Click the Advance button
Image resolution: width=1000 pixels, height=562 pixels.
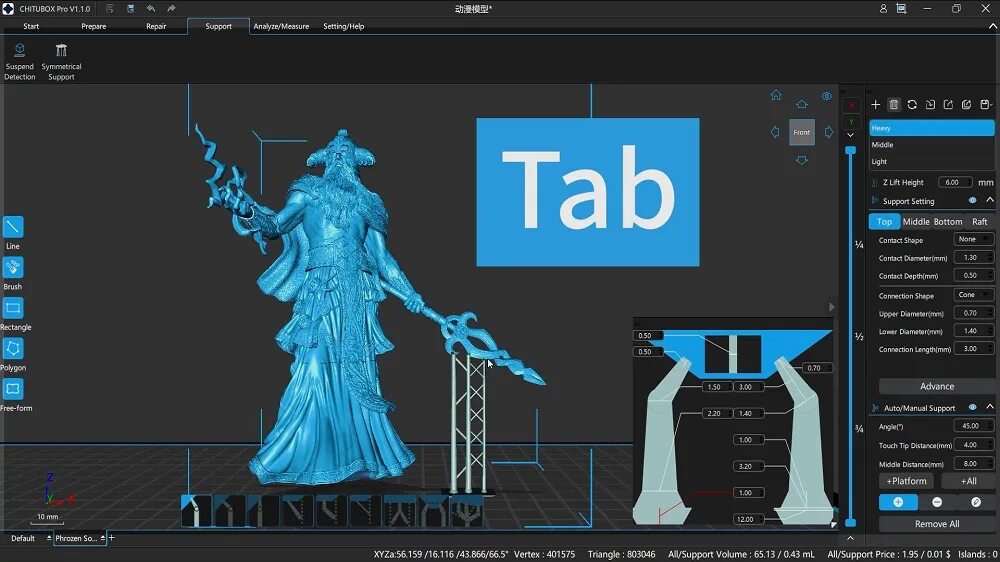(937, 386)
